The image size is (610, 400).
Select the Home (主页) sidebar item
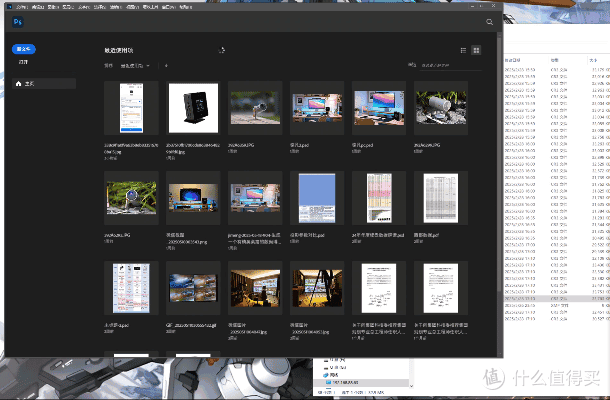(x=44, y=84)
